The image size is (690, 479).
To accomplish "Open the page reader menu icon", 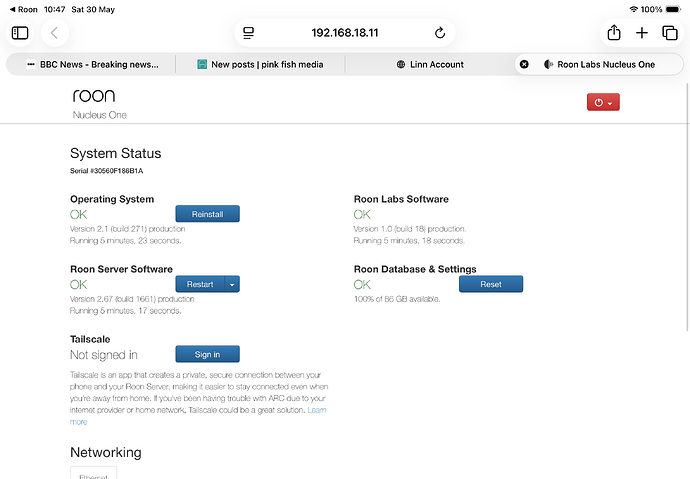I will point(249,33).
